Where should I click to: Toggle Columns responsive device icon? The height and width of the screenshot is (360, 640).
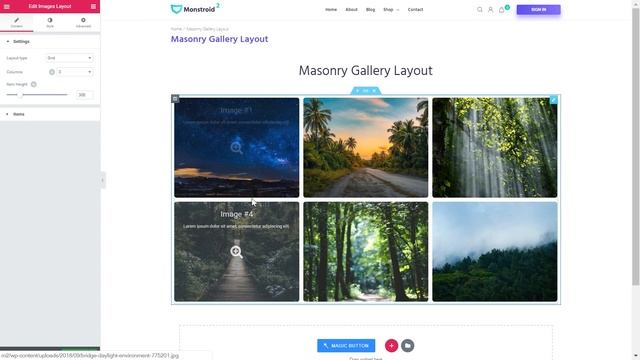pos(52,72)
